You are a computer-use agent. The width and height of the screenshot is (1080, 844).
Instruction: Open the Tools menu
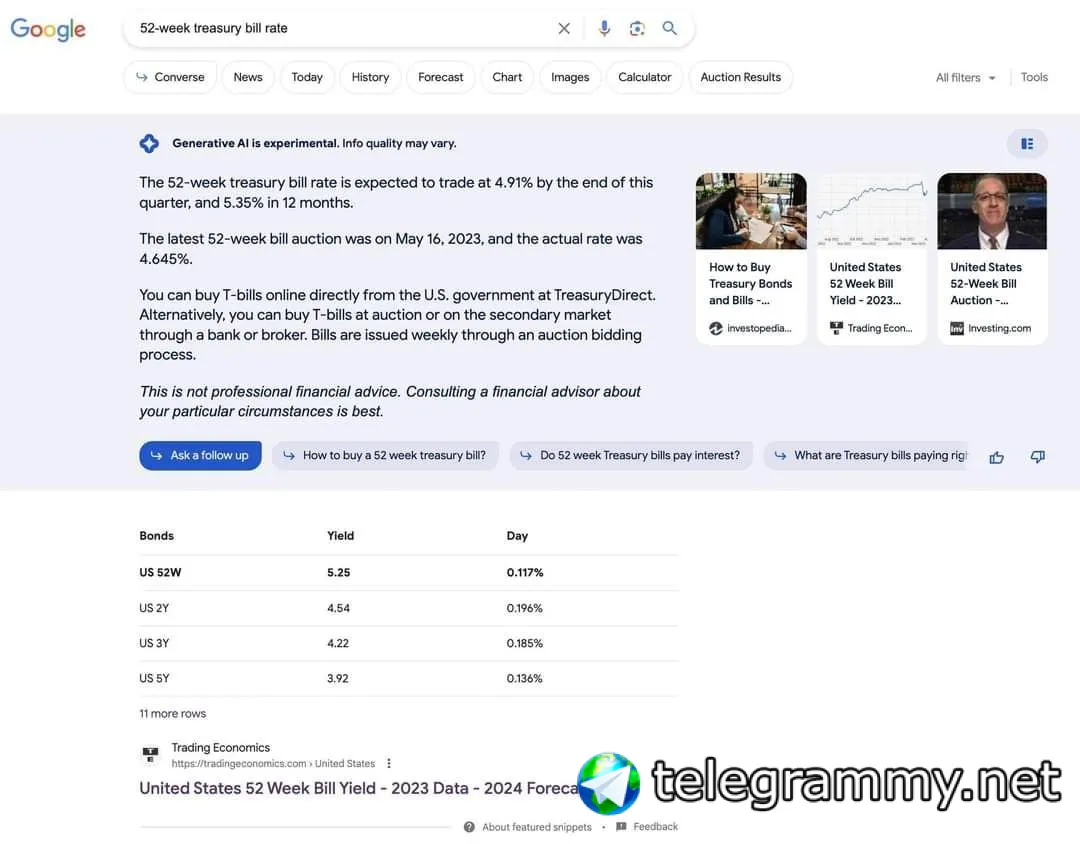[1034, 77]
